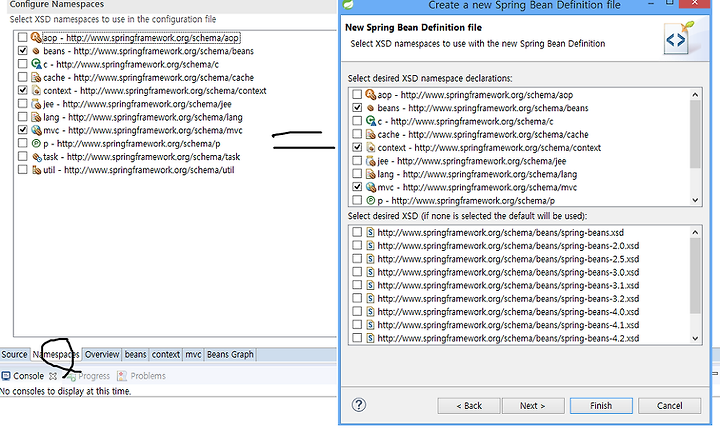Click the lang icon in the dialog namespace list
This screenshot has height=429, width=720.
point(371,174)
